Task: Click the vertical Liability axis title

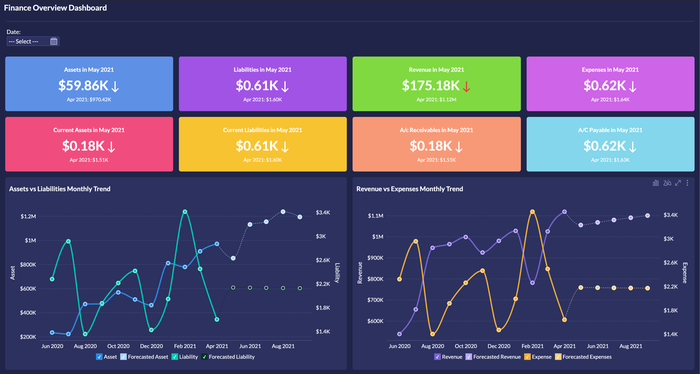Action: tap(338, 273)
